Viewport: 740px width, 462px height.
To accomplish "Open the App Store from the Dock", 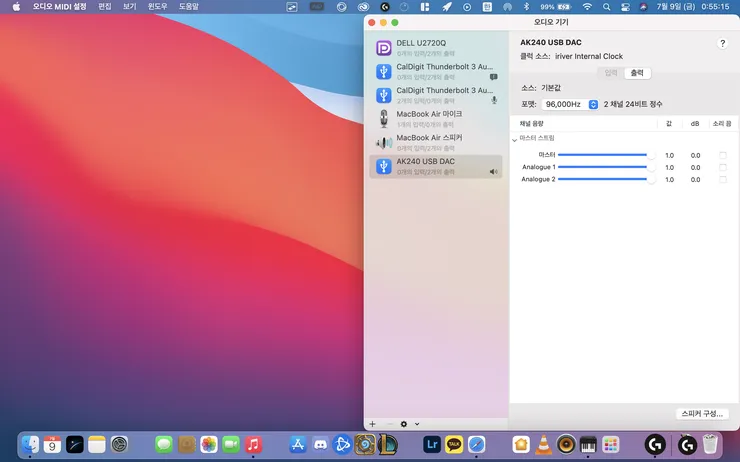I will [x=298, y=444].
